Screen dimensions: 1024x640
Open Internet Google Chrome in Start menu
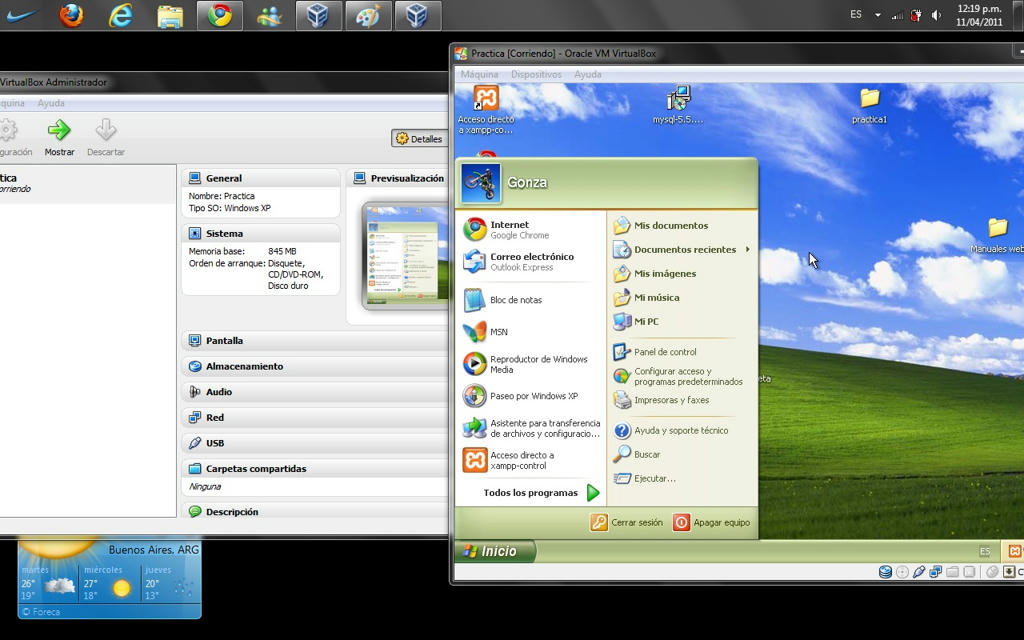point(531,229)
